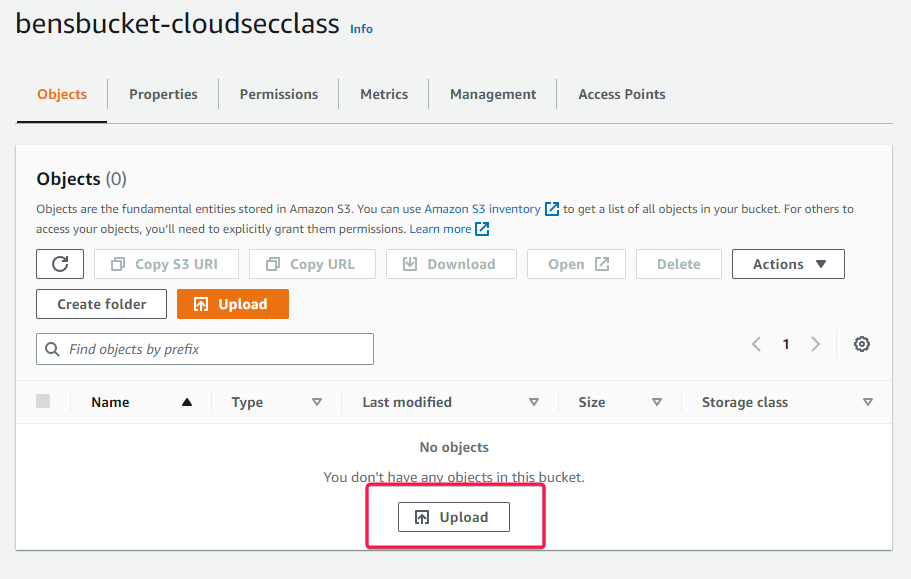This screenshot has height=579, width=911.
Task: Open the Management tab
Action: point(493,94)
